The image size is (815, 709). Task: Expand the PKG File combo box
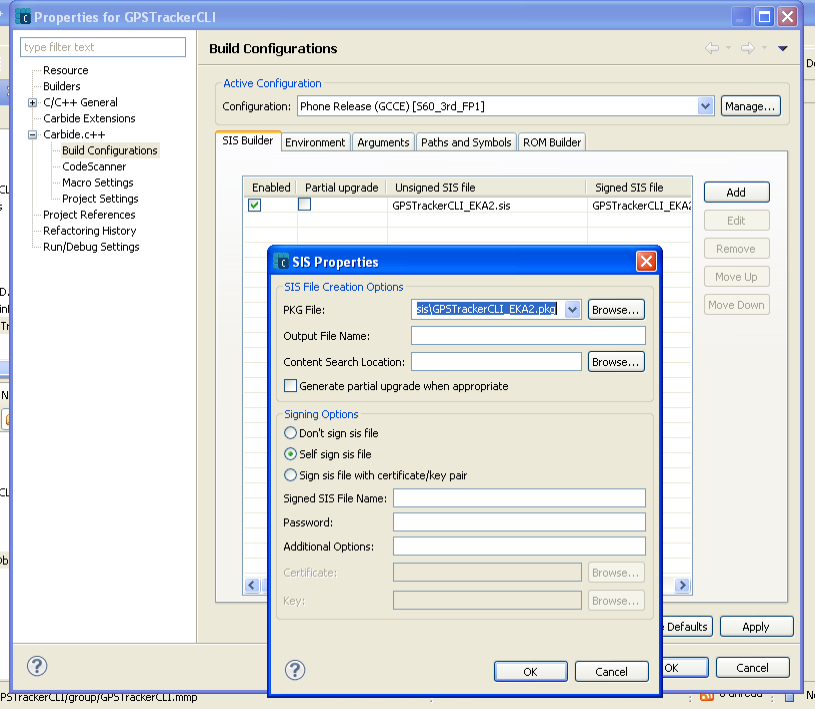click(572, 310)
